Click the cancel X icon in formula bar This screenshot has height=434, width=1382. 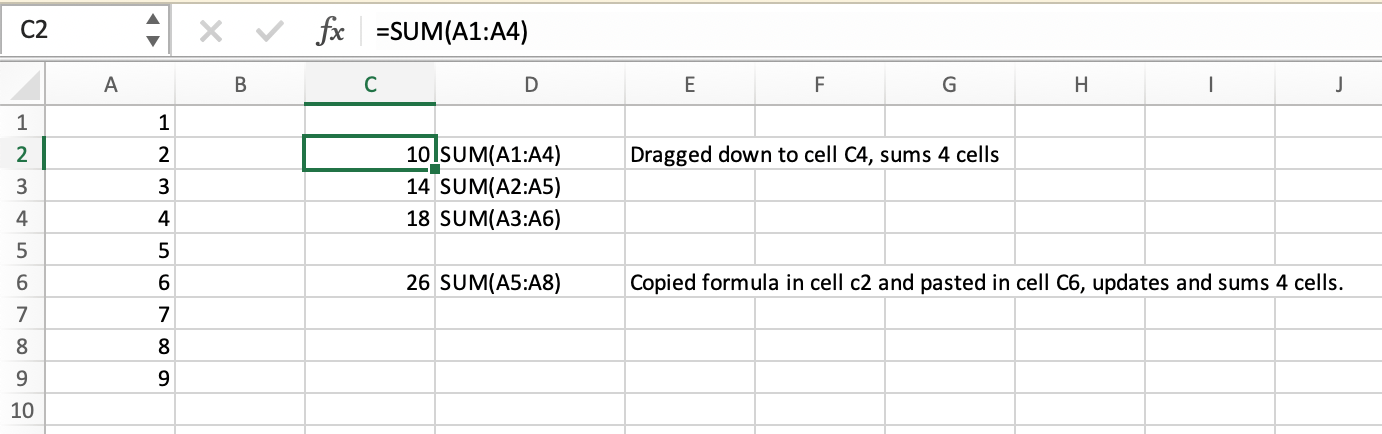point(210,32)
